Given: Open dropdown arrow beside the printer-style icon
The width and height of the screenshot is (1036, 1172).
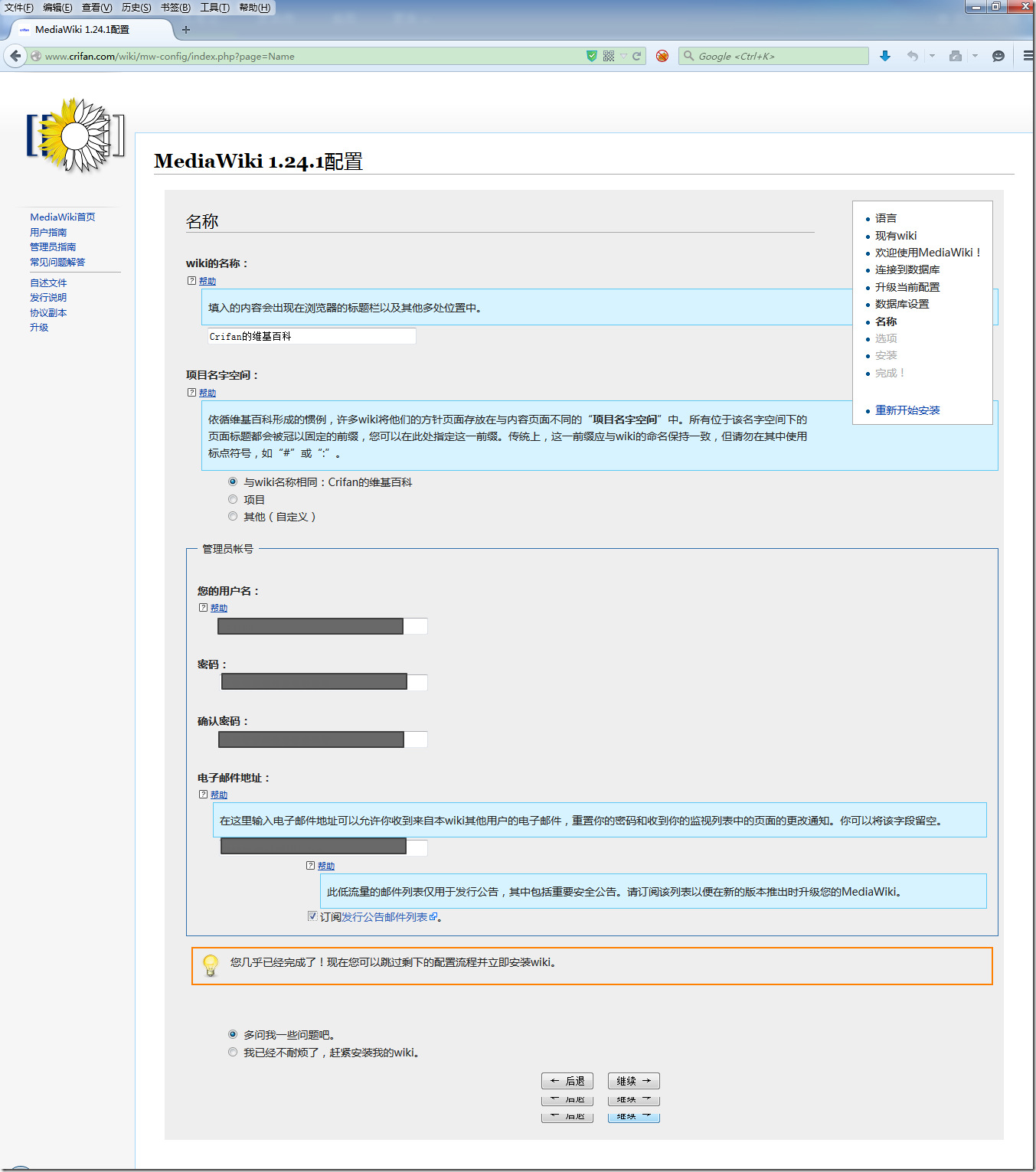Looking at the screenshot, I should click(975, 56).
